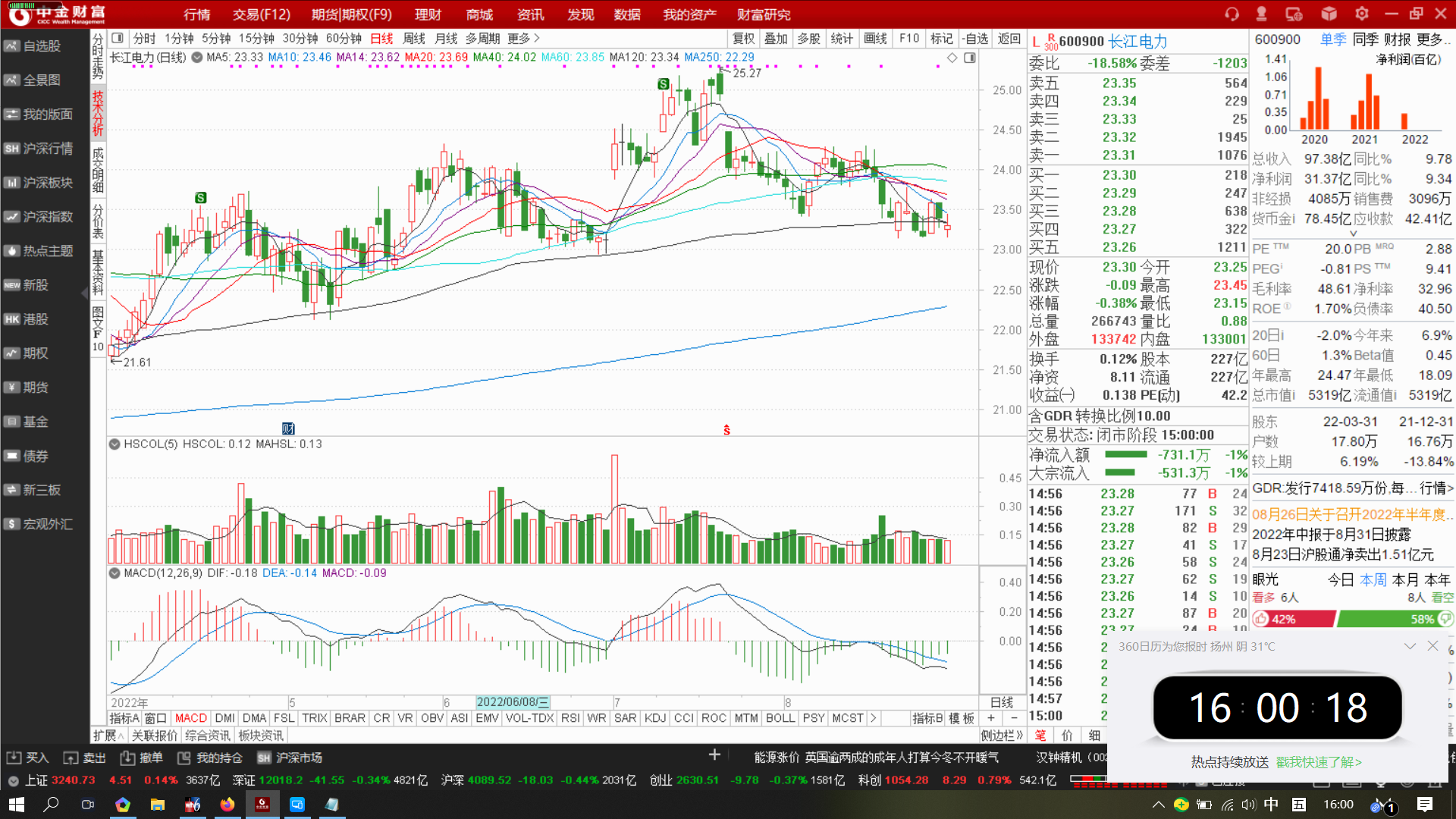Expand the 扩展 panel

pos(108,736)
